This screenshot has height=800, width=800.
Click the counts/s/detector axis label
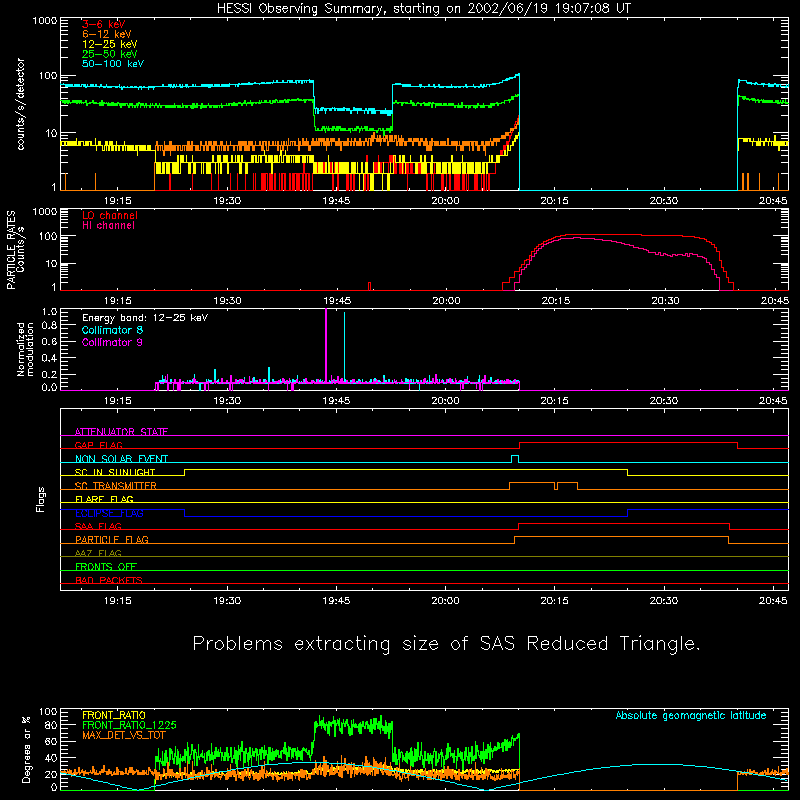pyautogui.click(x=21, y=104)
